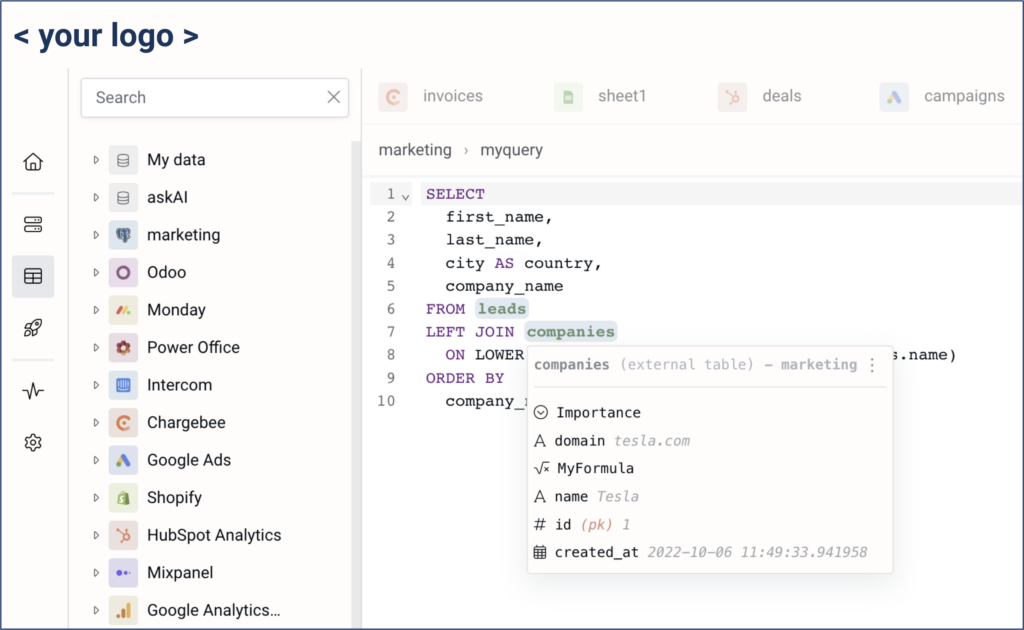Click the Chargebee connector icon

pos(122,422)
